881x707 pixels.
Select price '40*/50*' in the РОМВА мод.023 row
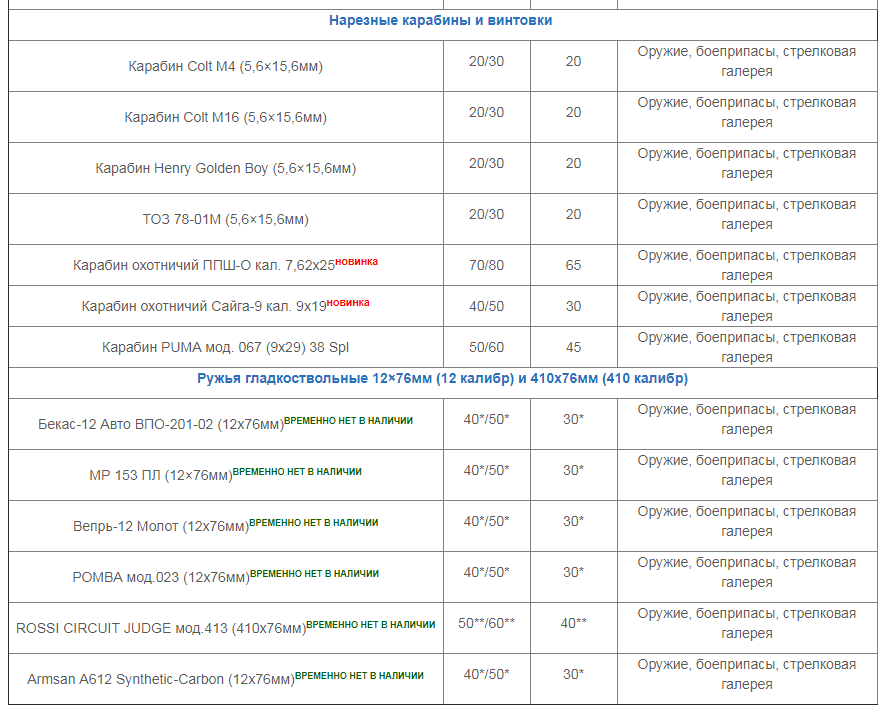[487, 572]
